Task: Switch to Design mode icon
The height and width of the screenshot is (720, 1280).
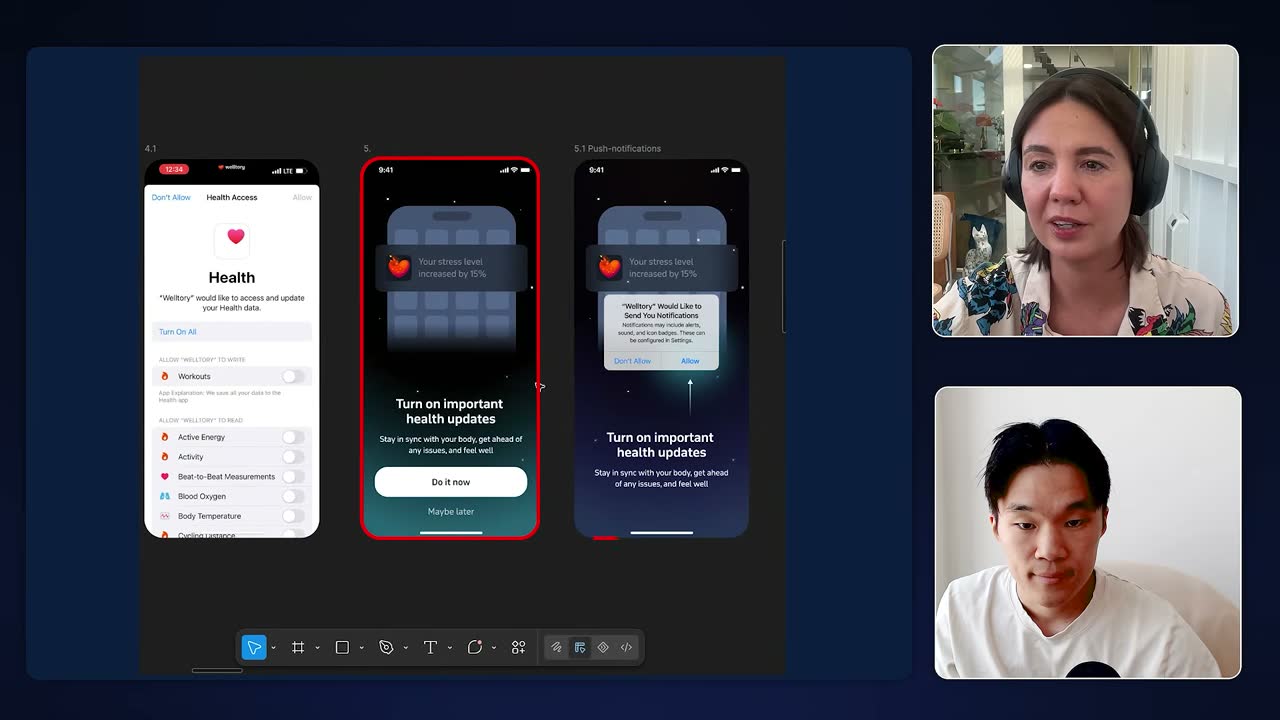Action: pos(580,648)
